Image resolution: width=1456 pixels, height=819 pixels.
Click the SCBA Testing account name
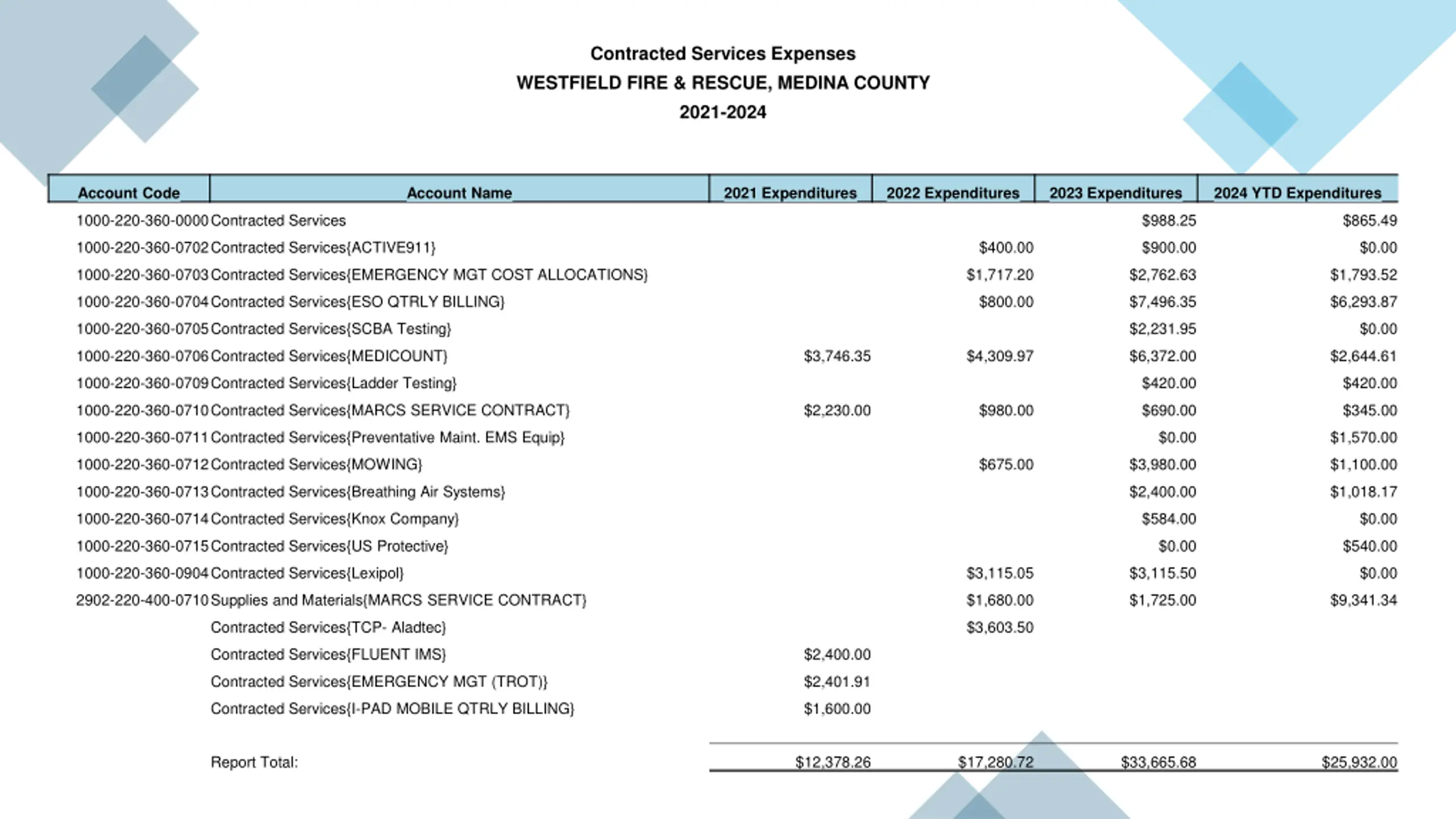click(x=331, y=329)
